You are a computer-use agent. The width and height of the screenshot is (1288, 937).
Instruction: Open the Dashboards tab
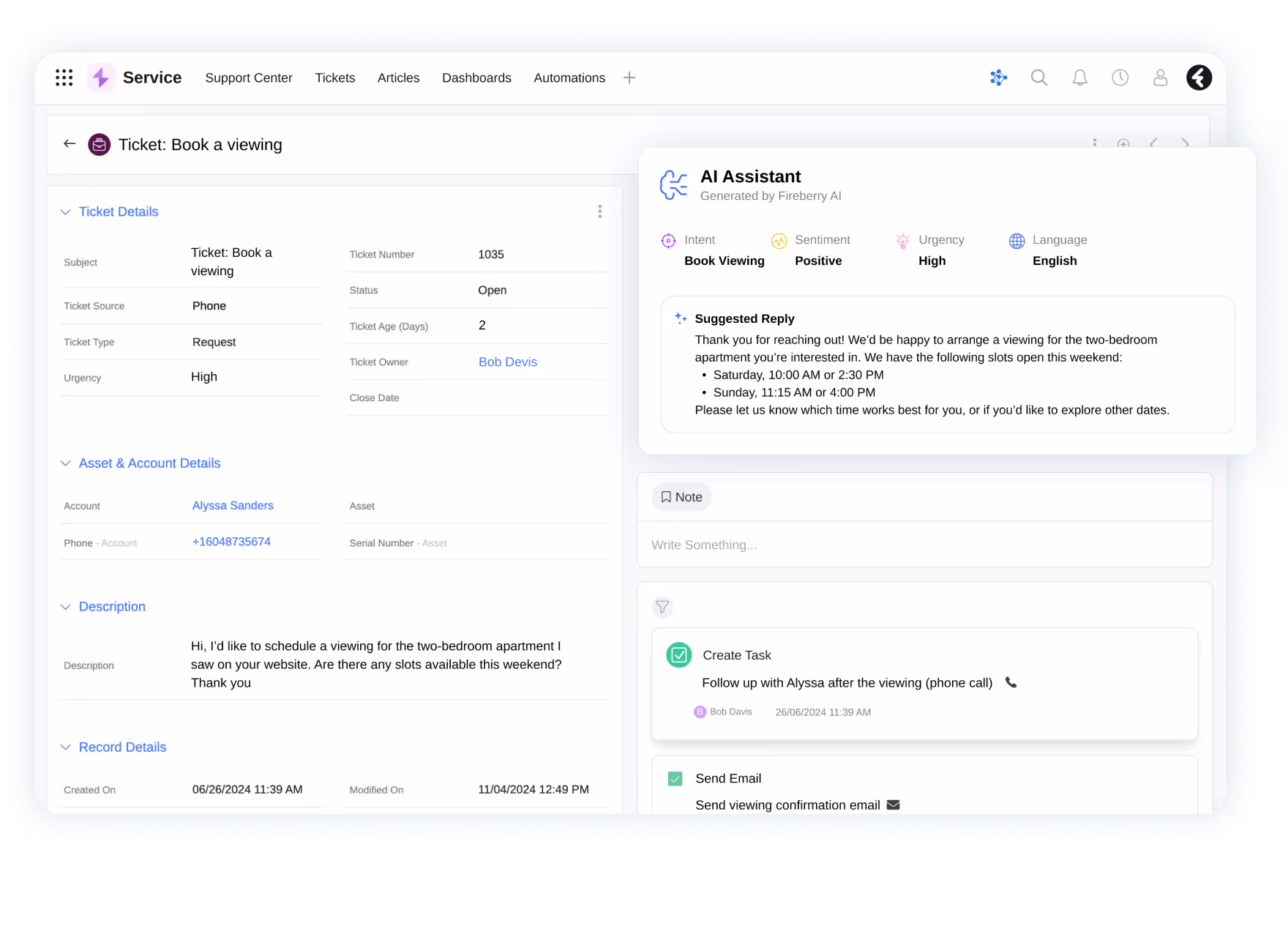pos(476,78)
